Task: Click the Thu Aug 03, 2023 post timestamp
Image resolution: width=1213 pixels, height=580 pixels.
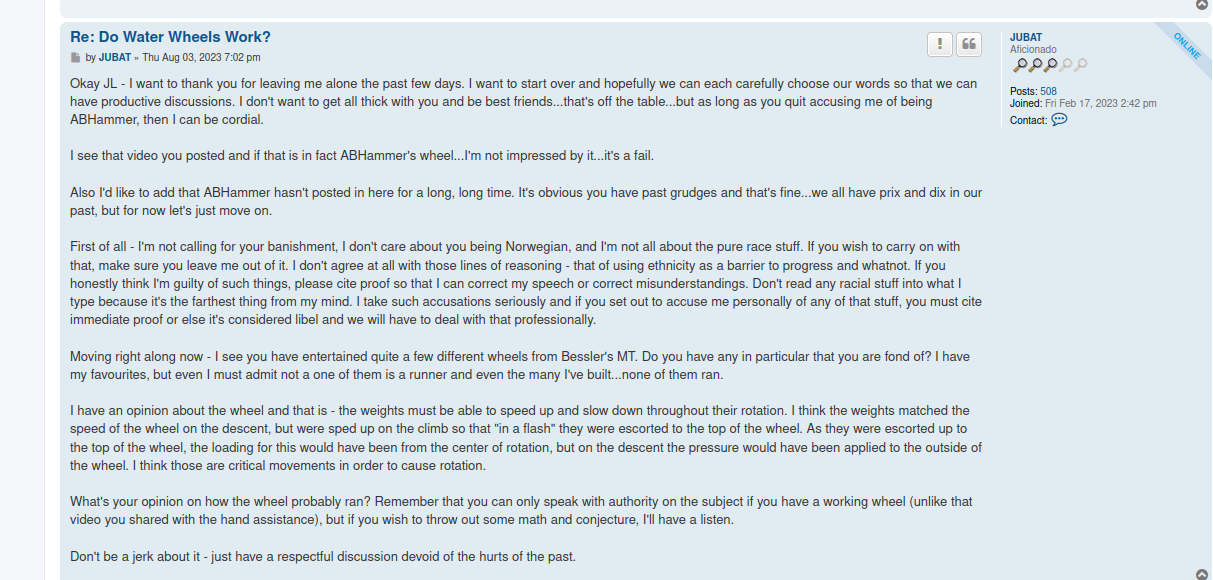Action: click(201, 58)
